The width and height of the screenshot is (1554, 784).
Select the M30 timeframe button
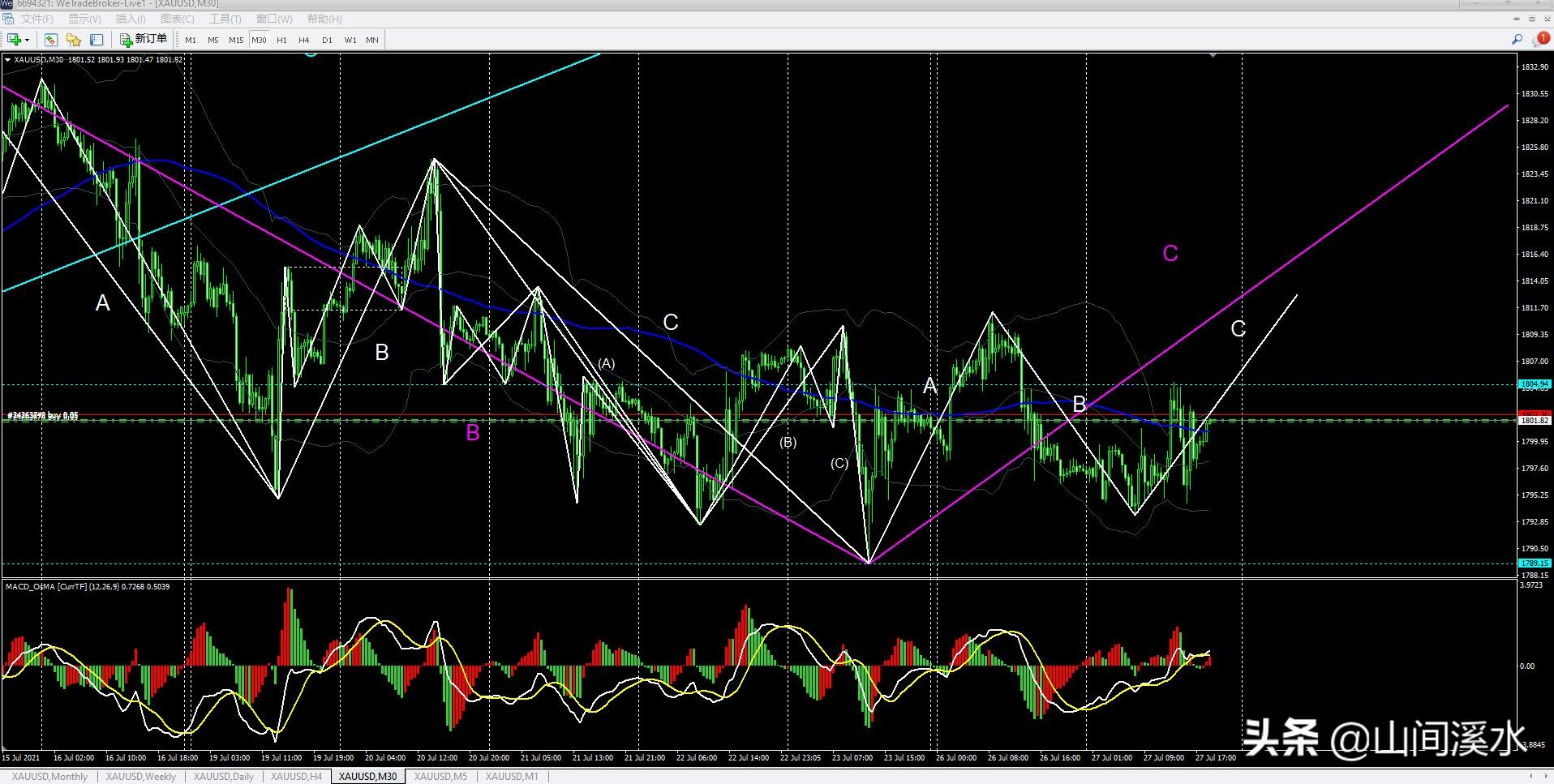(259, 40)
